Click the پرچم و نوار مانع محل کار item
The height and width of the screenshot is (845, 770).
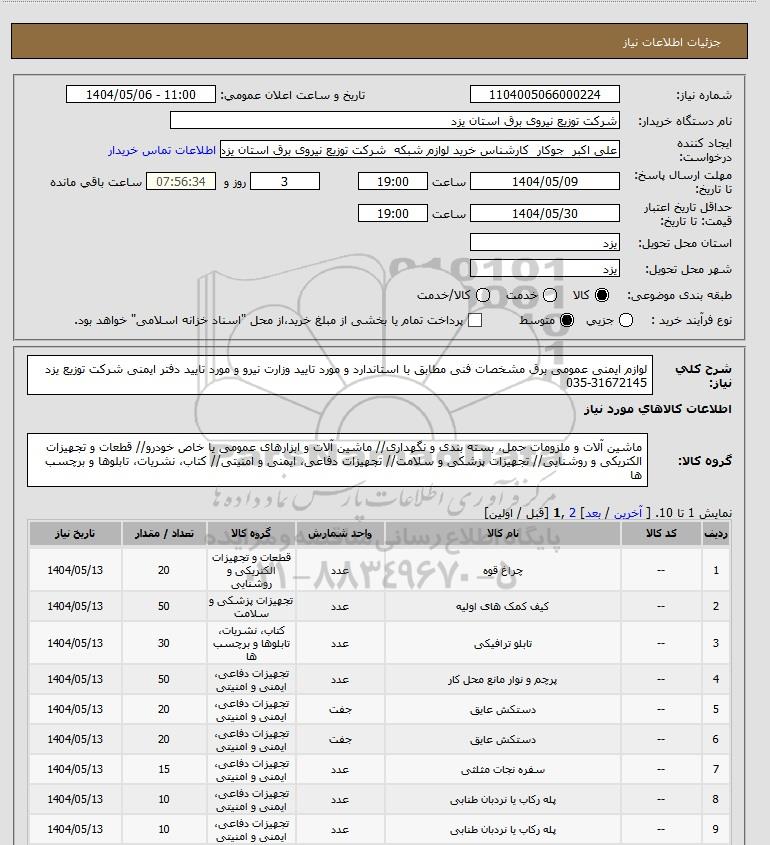pyautogui.click(x=503, y=680)
